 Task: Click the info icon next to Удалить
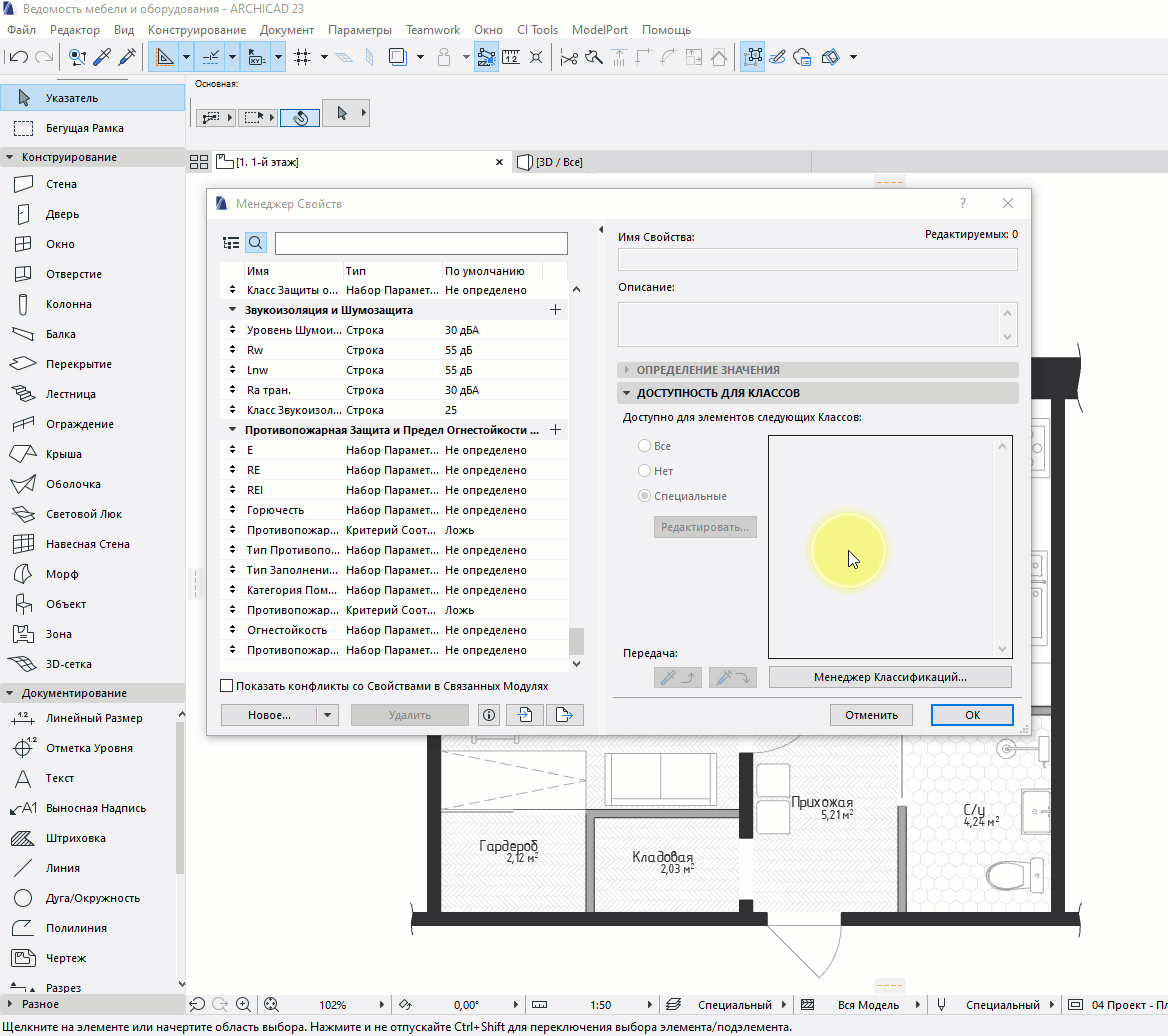[489, 715]
